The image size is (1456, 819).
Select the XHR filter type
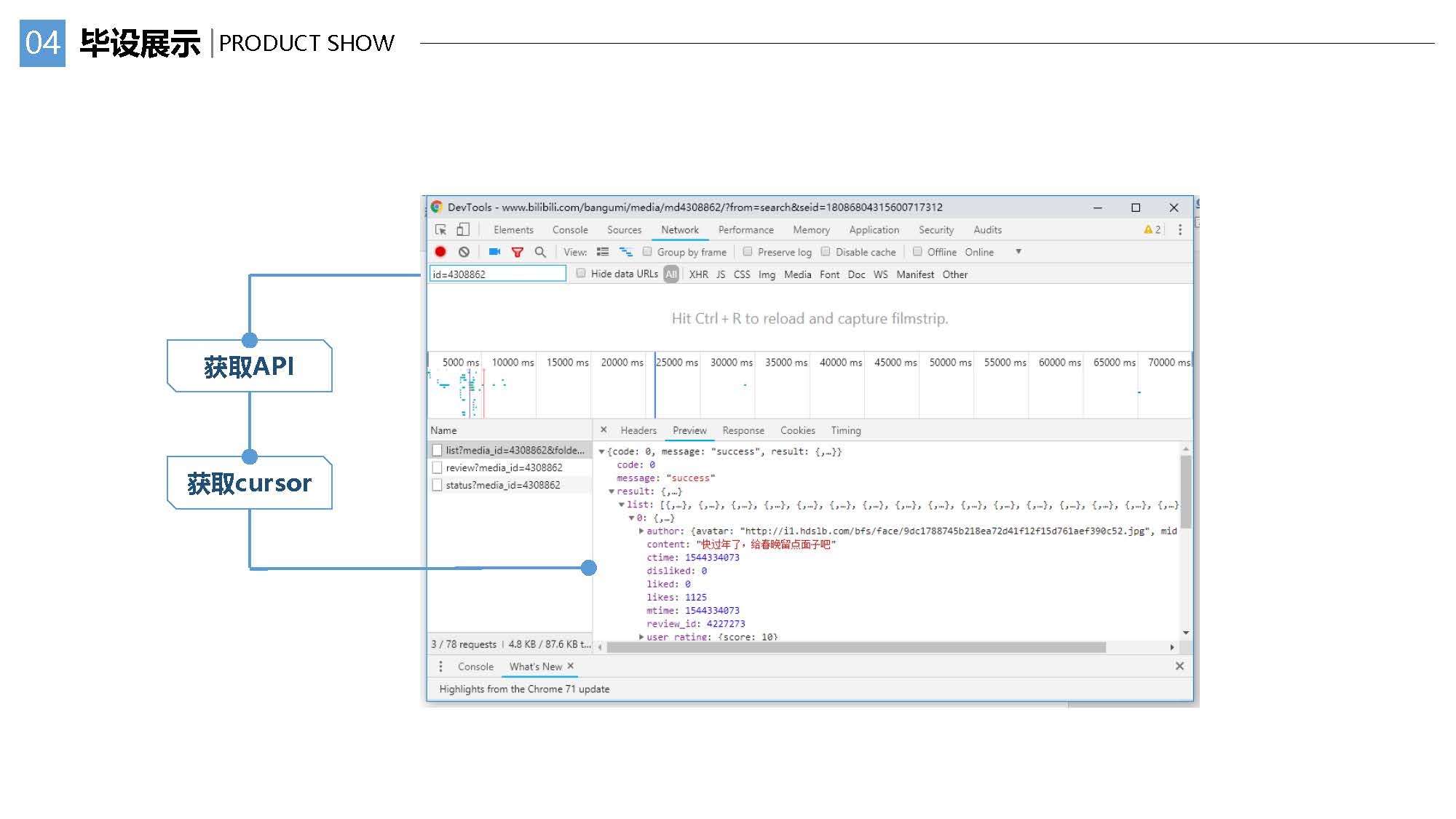698,274
